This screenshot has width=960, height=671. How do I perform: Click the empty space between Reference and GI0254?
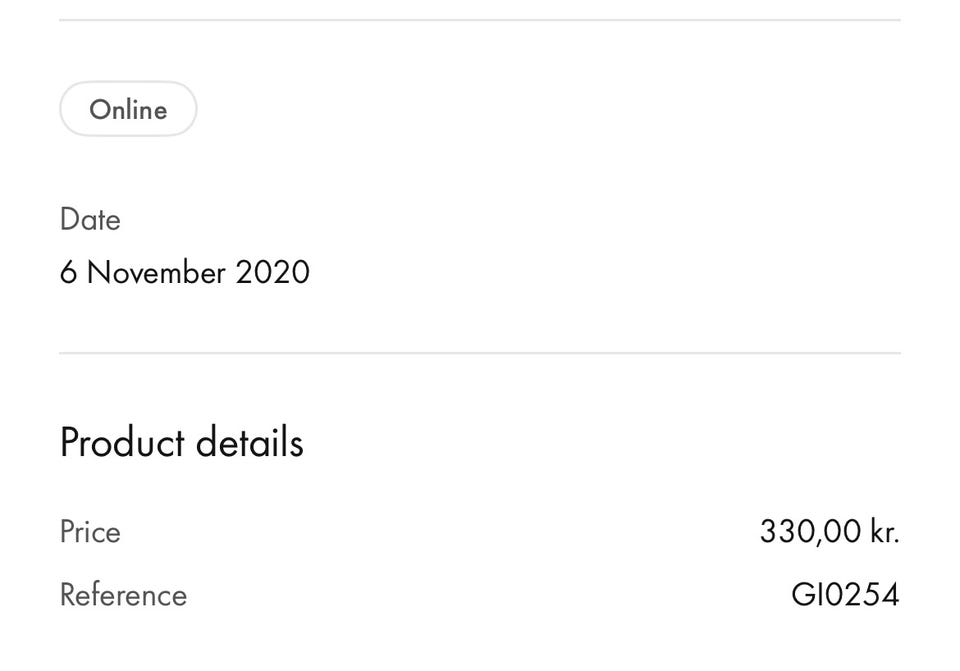click(480, 595)
